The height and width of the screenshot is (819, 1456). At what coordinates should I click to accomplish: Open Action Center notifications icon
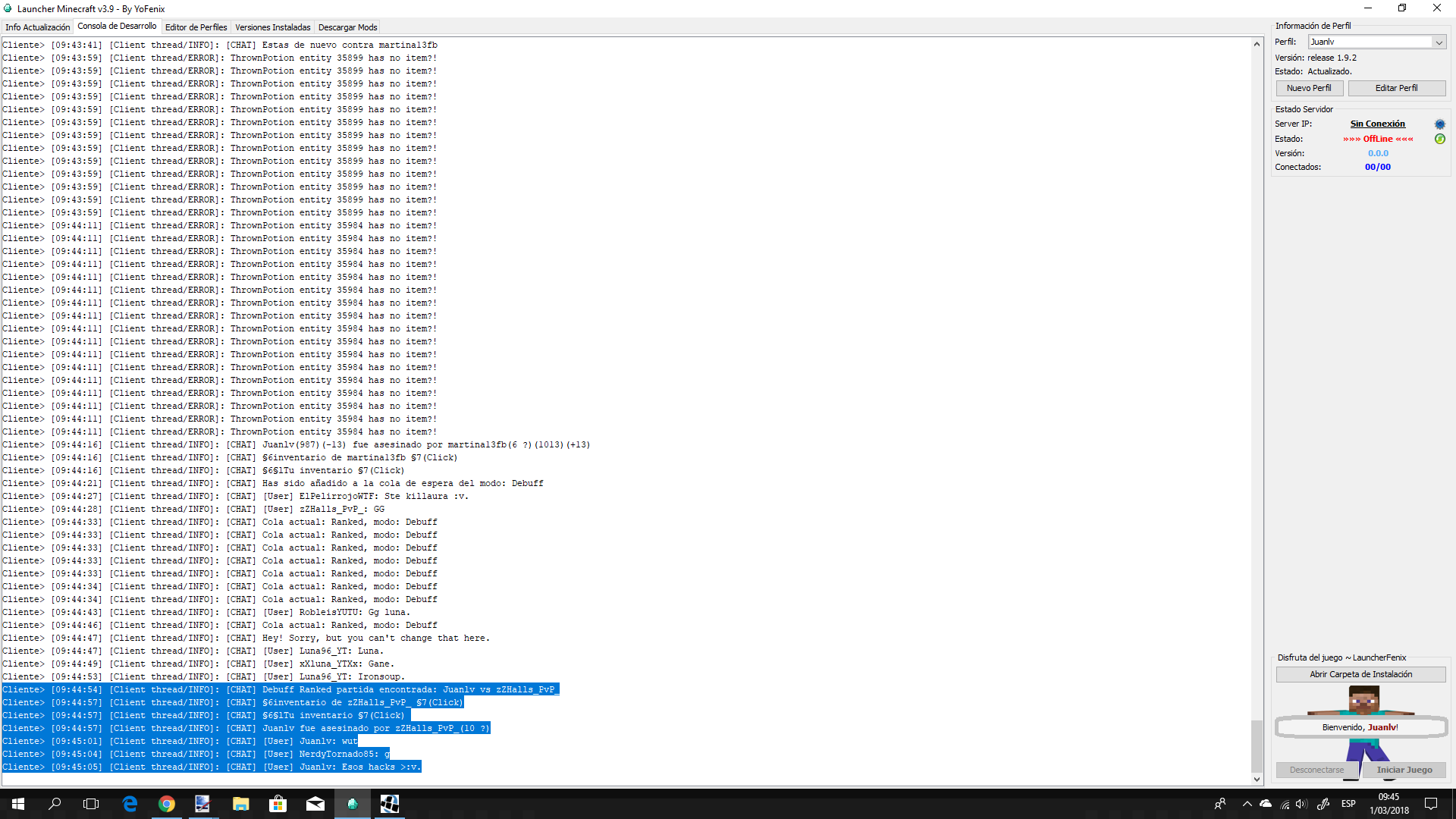click(x=1431, y=804)
